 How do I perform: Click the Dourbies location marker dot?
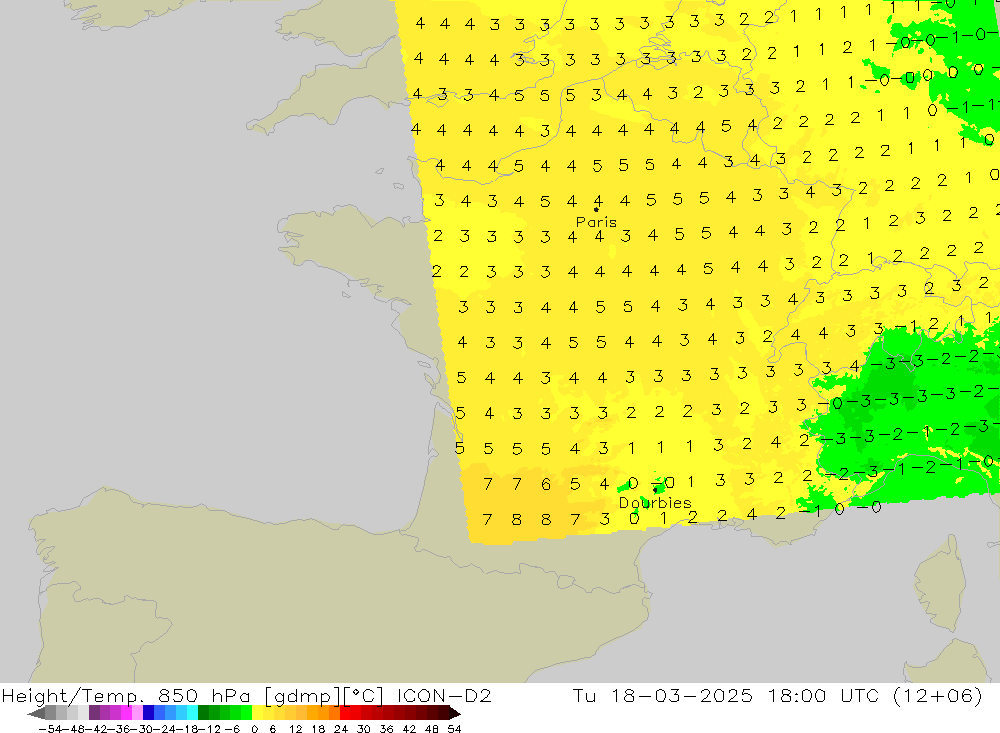point(656,490)
